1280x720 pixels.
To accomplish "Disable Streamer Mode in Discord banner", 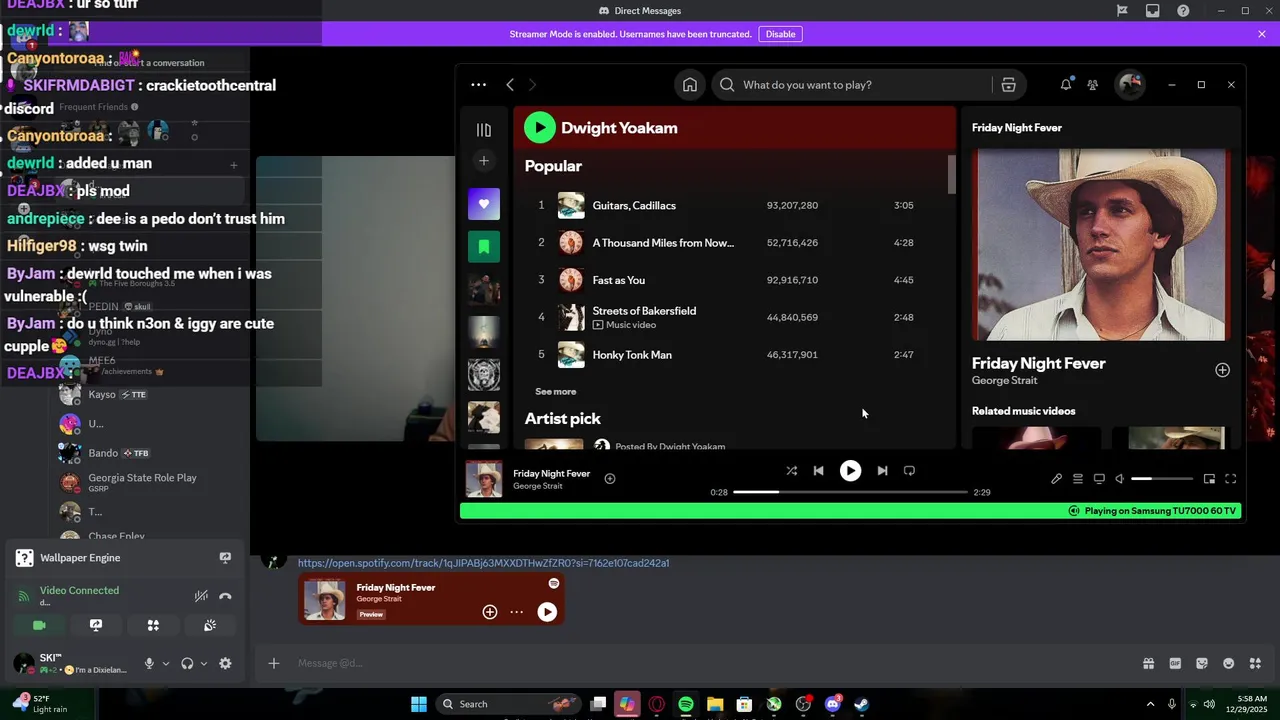I will pyautogui.click(x=780, y=34).
